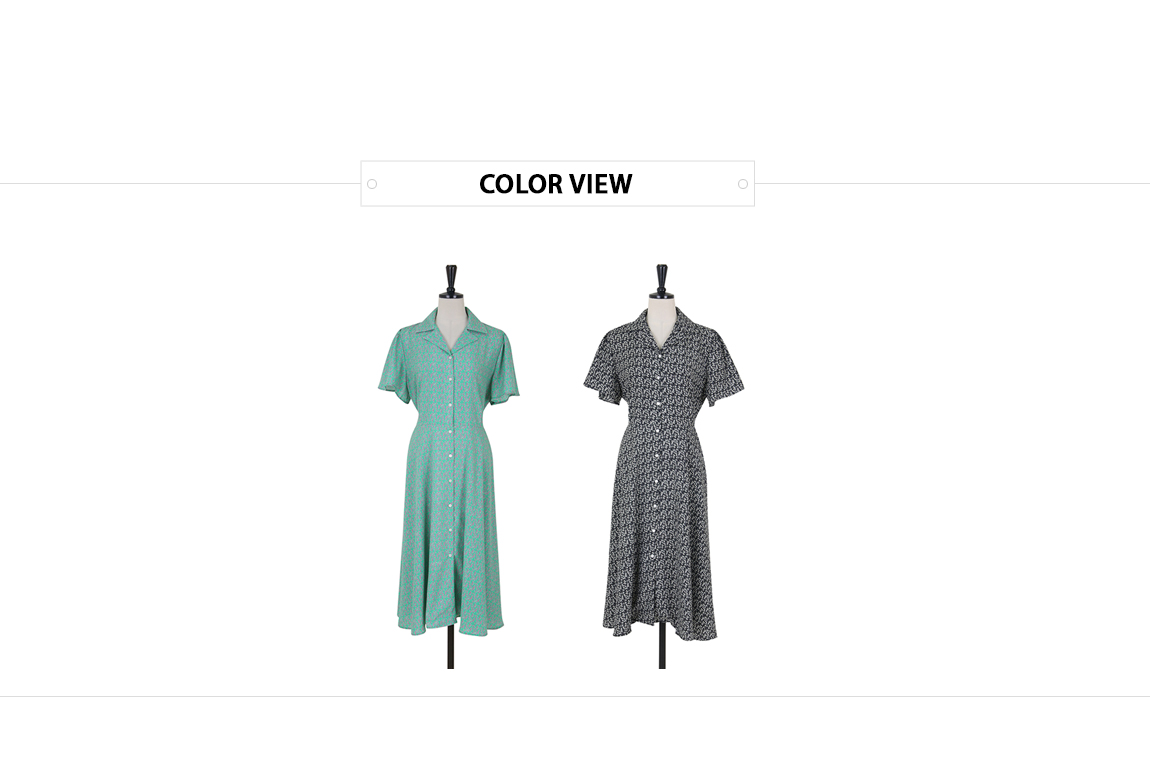This screenshot has width=1150, height=764.
Task: Select the green shirt dress image
Action: tap(449, 467)
